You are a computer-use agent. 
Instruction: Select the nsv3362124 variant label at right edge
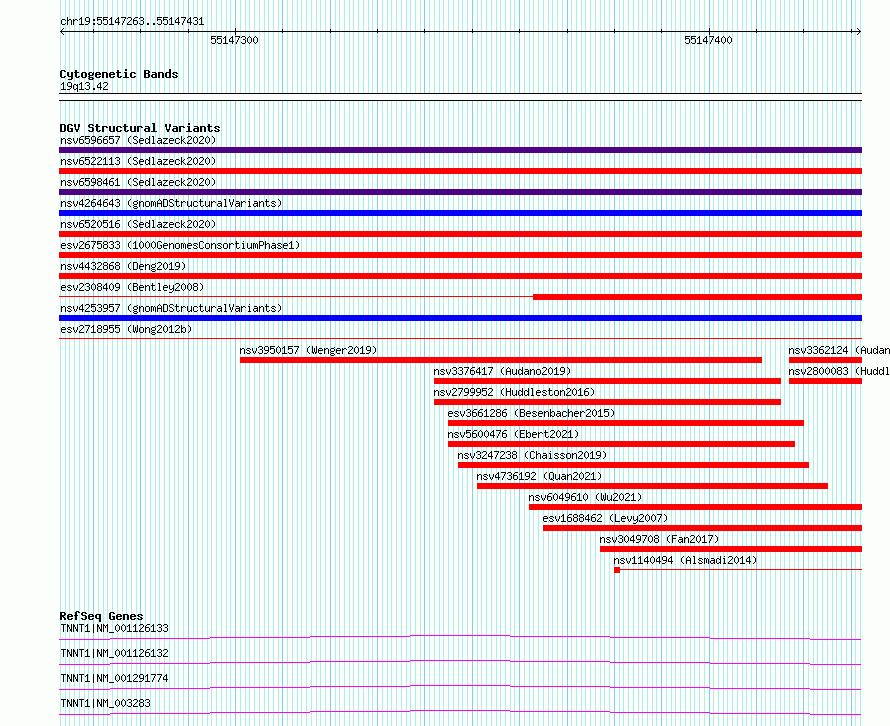click(838, 350)
